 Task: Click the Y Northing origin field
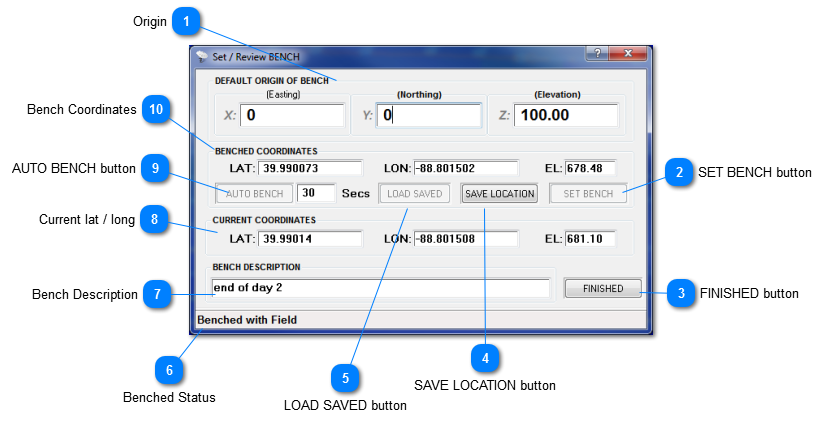click(x=430, y=115)
